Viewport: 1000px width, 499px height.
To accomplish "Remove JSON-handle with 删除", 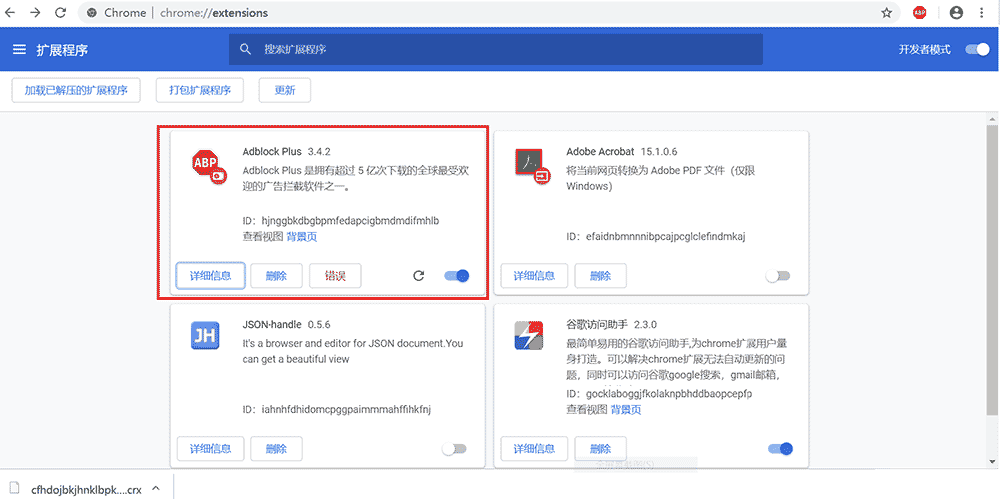I will click(276, 449).
